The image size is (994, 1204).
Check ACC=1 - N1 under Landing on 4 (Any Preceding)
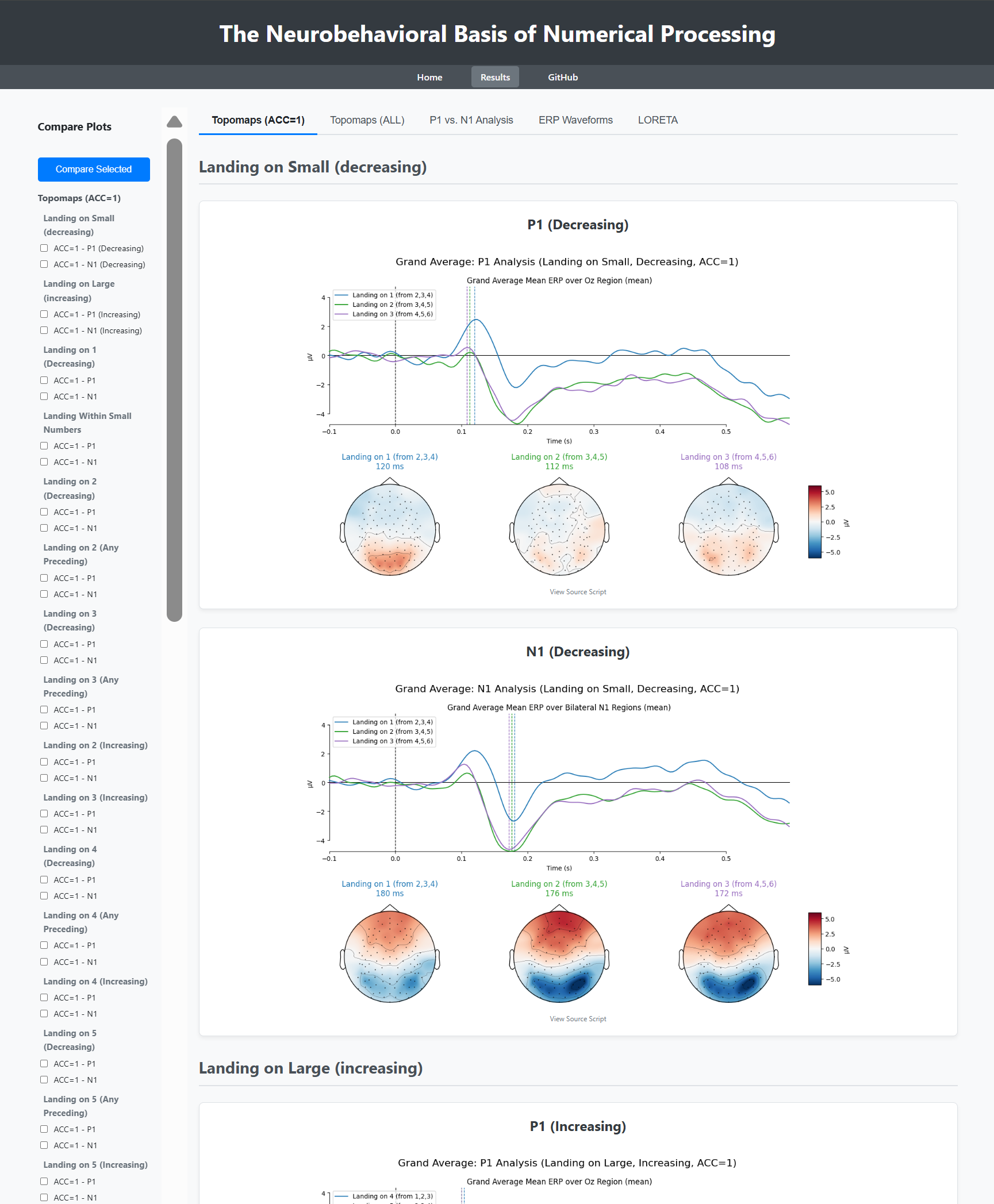(x=44, y=962)
